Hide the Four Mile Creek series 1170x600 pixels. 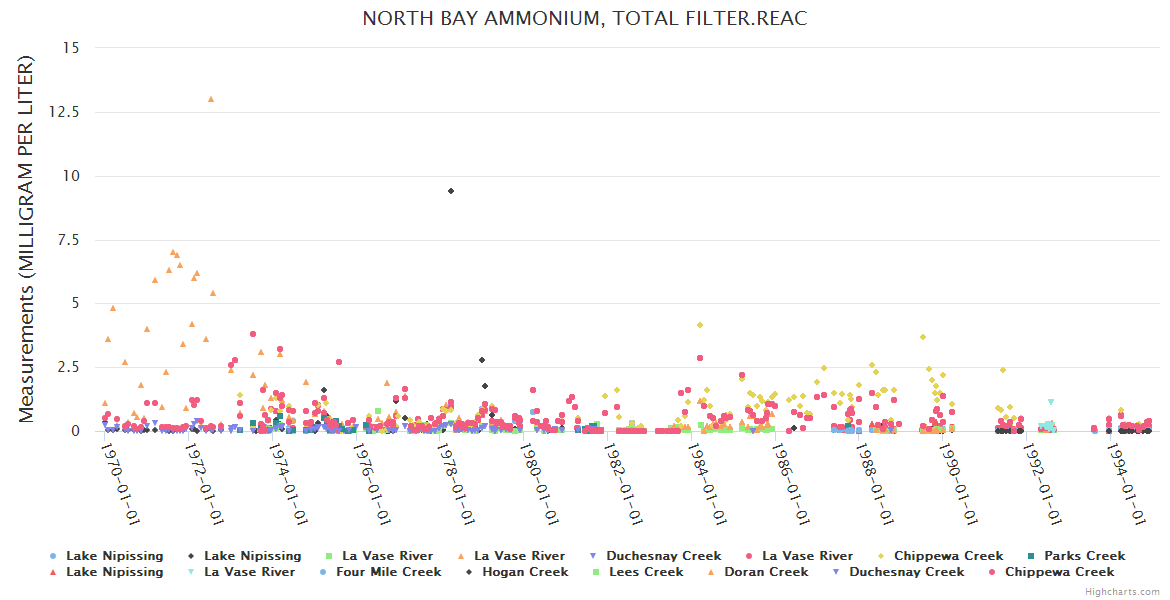tap(388, 572)
